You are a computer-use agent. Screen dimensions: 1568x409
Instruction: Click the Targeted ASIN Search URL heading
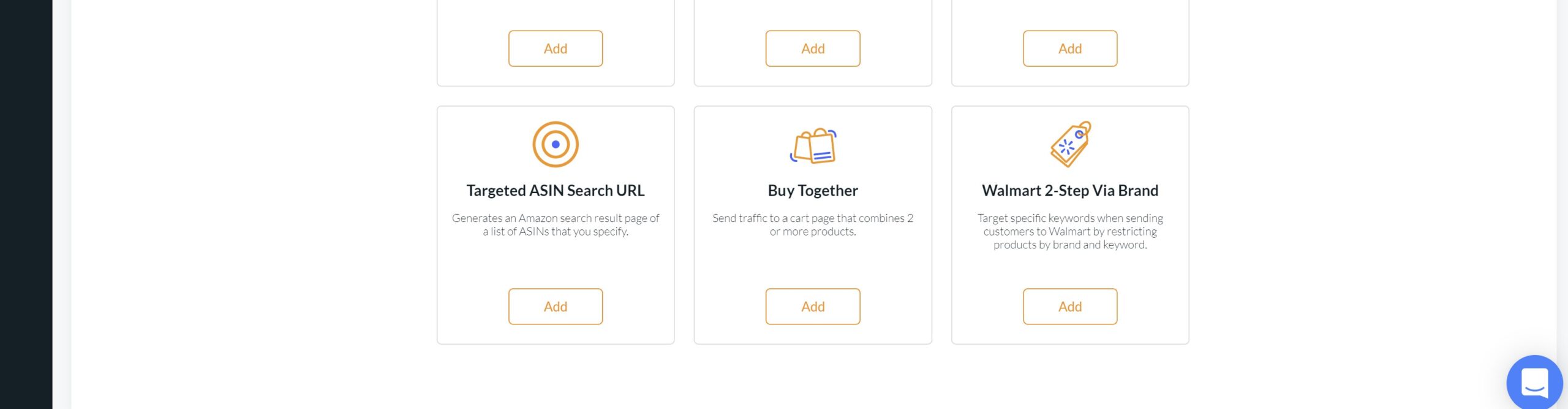[555, 191]
